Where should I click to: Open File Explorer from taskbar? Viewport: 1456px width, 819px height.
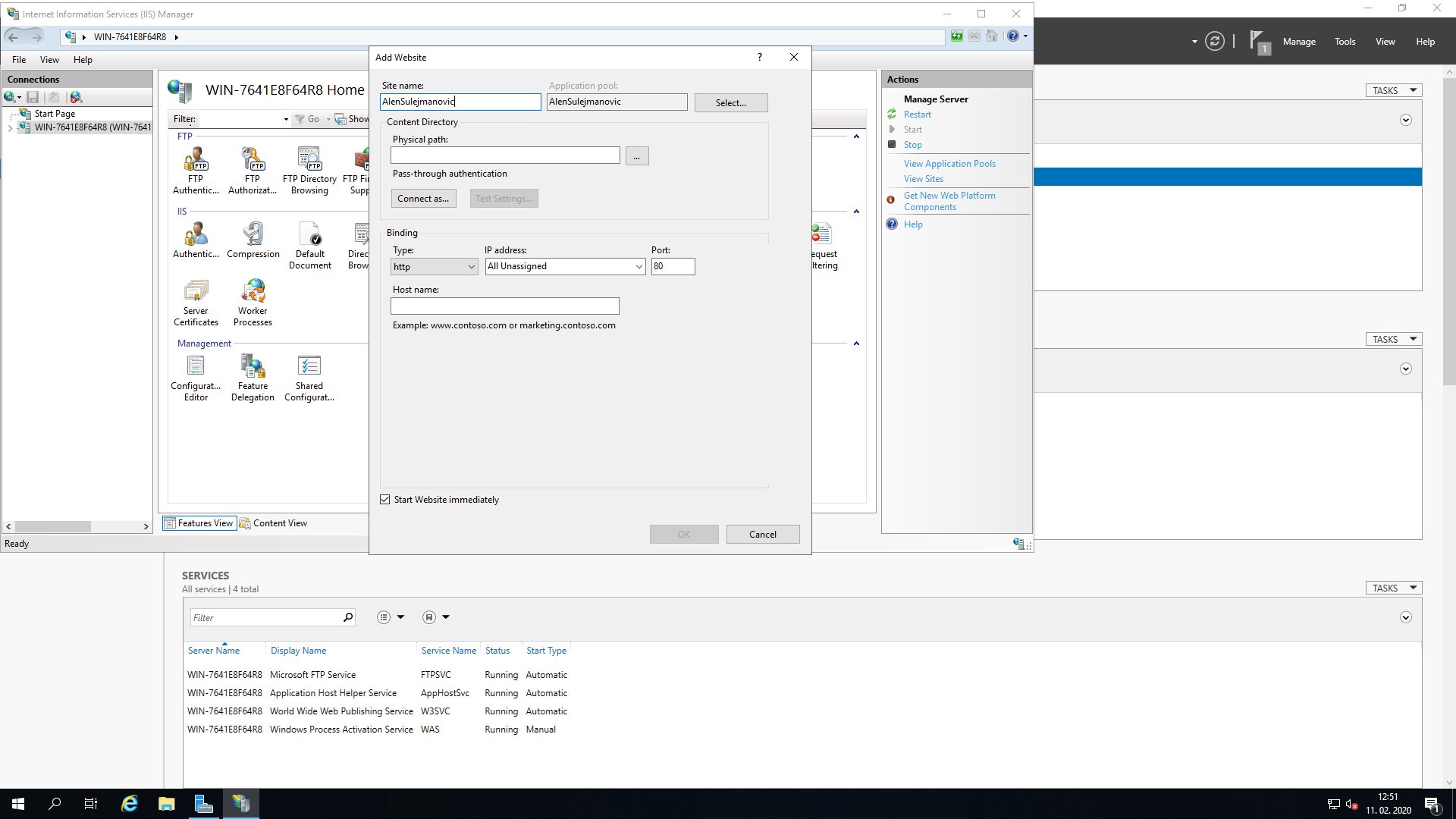[167, 804]
